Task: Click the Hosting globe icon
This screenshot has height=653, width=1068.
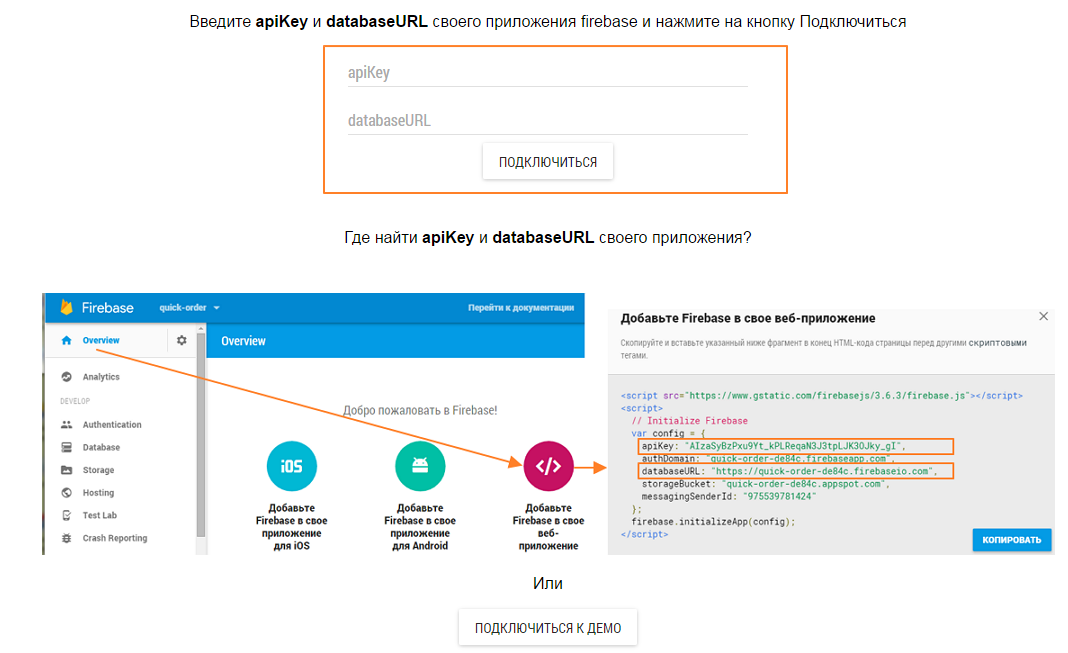Action: pos(66,492)
